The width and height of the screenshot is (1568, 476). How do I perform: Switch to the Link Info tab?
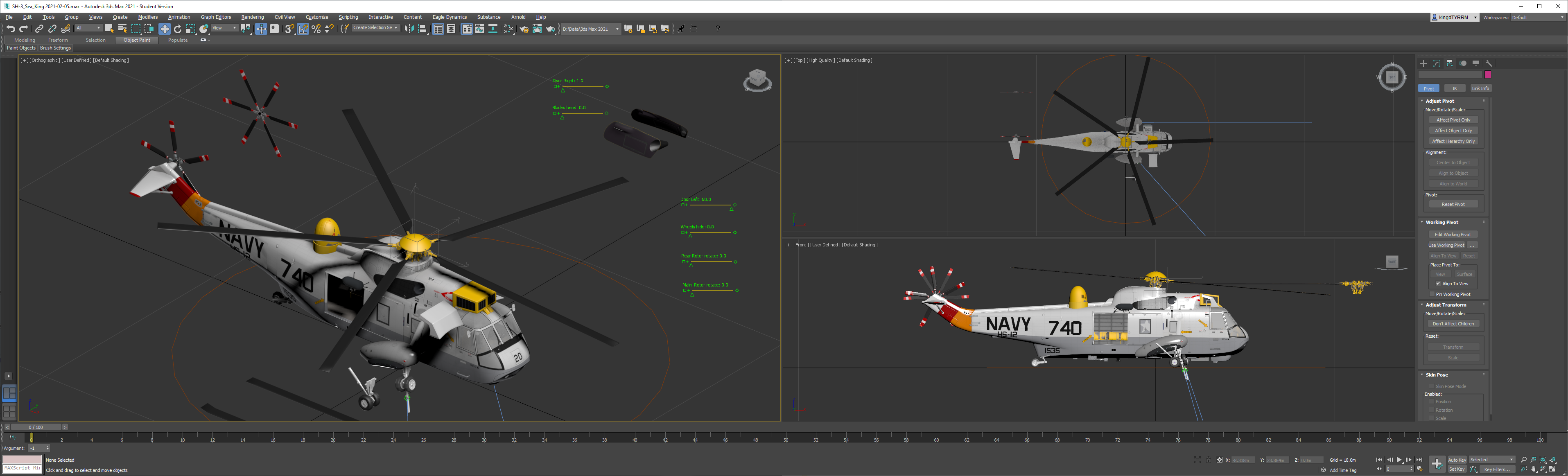[x=1480, y=88]
